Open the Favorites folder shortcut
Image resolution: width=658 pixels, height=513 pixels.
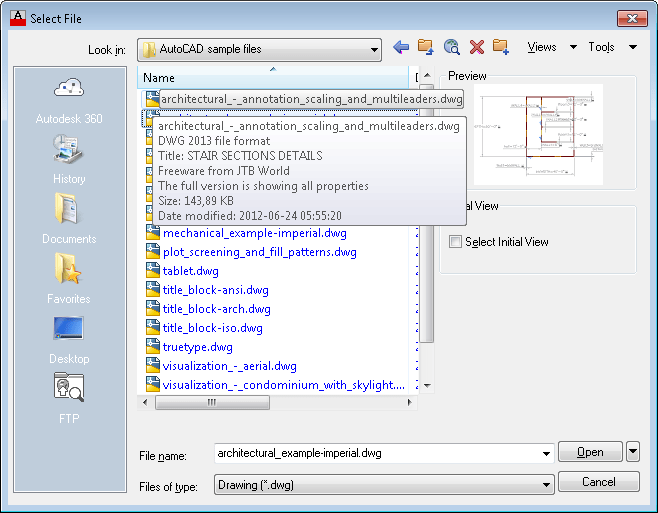[x=69, y=279]
